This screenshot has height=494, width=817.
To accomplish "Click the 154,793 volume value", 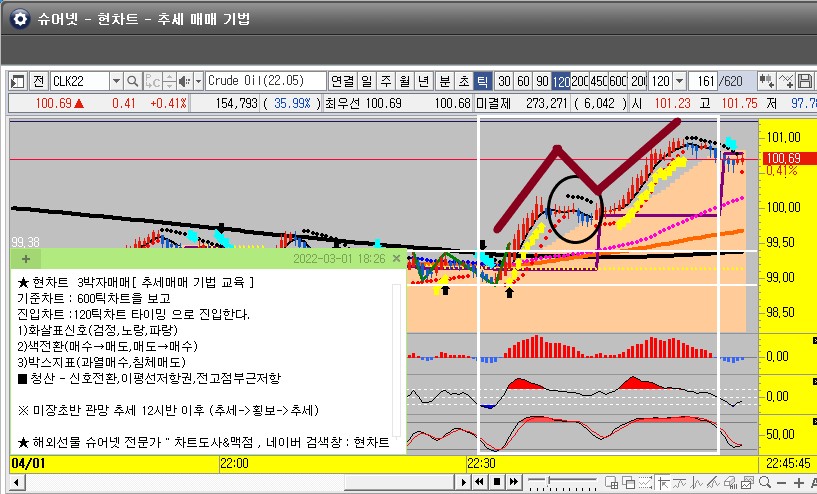I will 237,103.
